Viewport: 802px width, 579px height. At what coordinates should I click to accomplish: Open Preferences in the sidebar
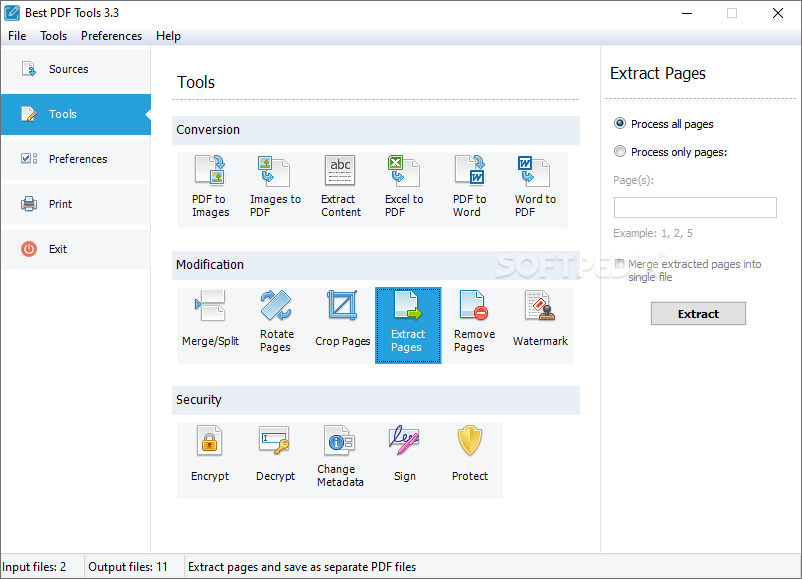76,159
